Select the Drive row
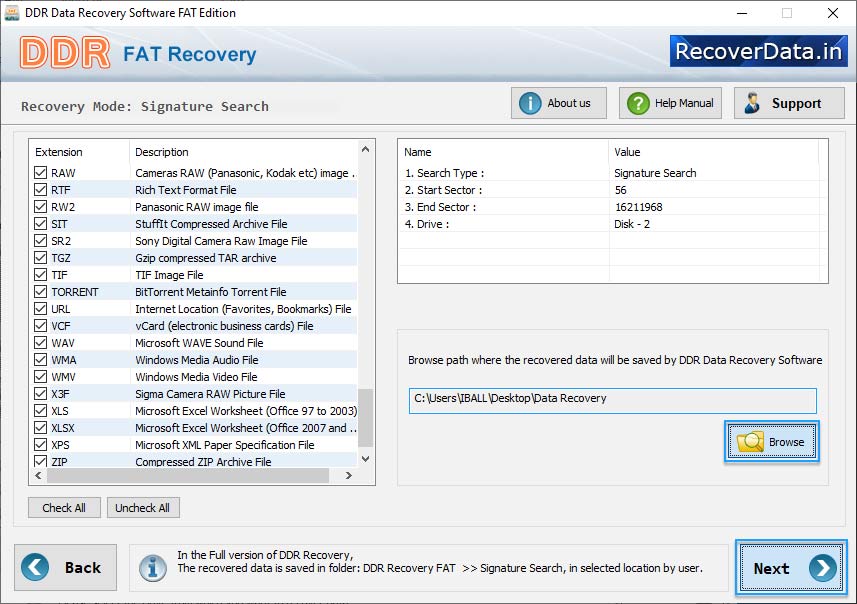Image resolution: width=857 pixels, height=604 pixels. click(609, 224)
